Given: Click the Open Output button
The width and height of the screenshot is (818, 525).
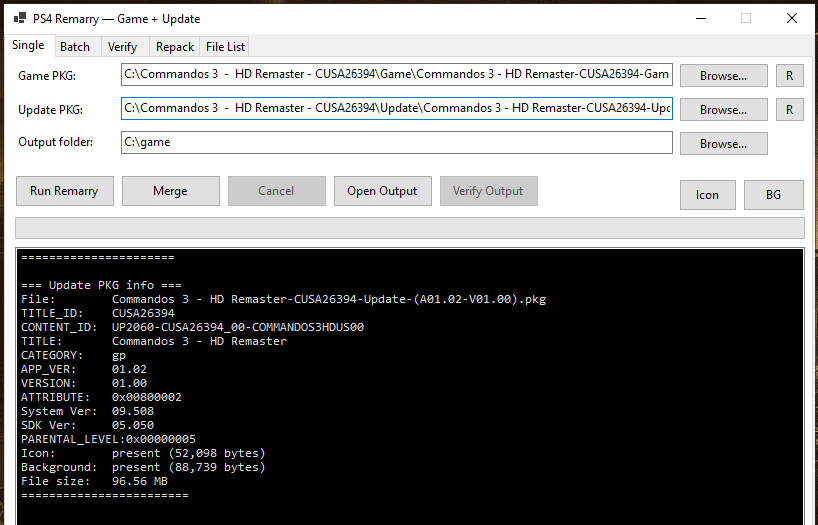Looking at the screenshot, I should click(382, 191).
